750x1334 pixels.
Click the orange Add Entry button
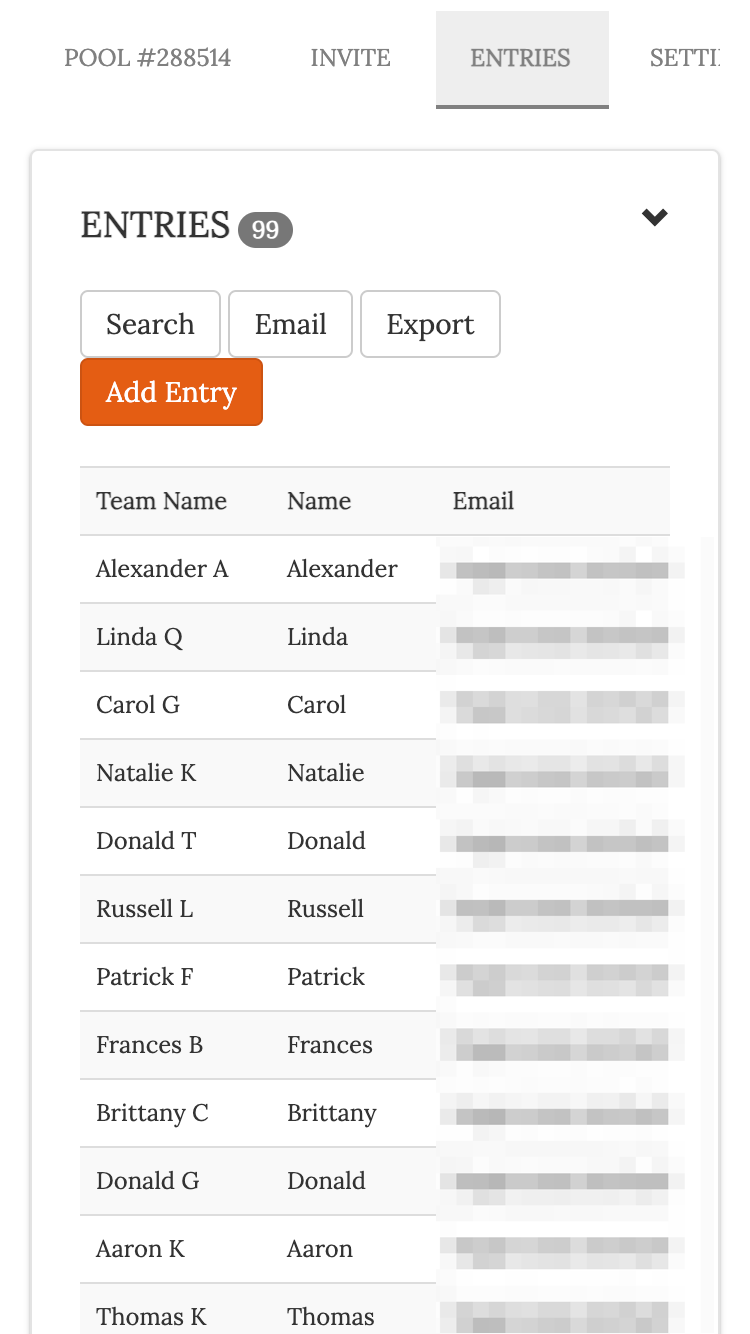coord(171,392)
